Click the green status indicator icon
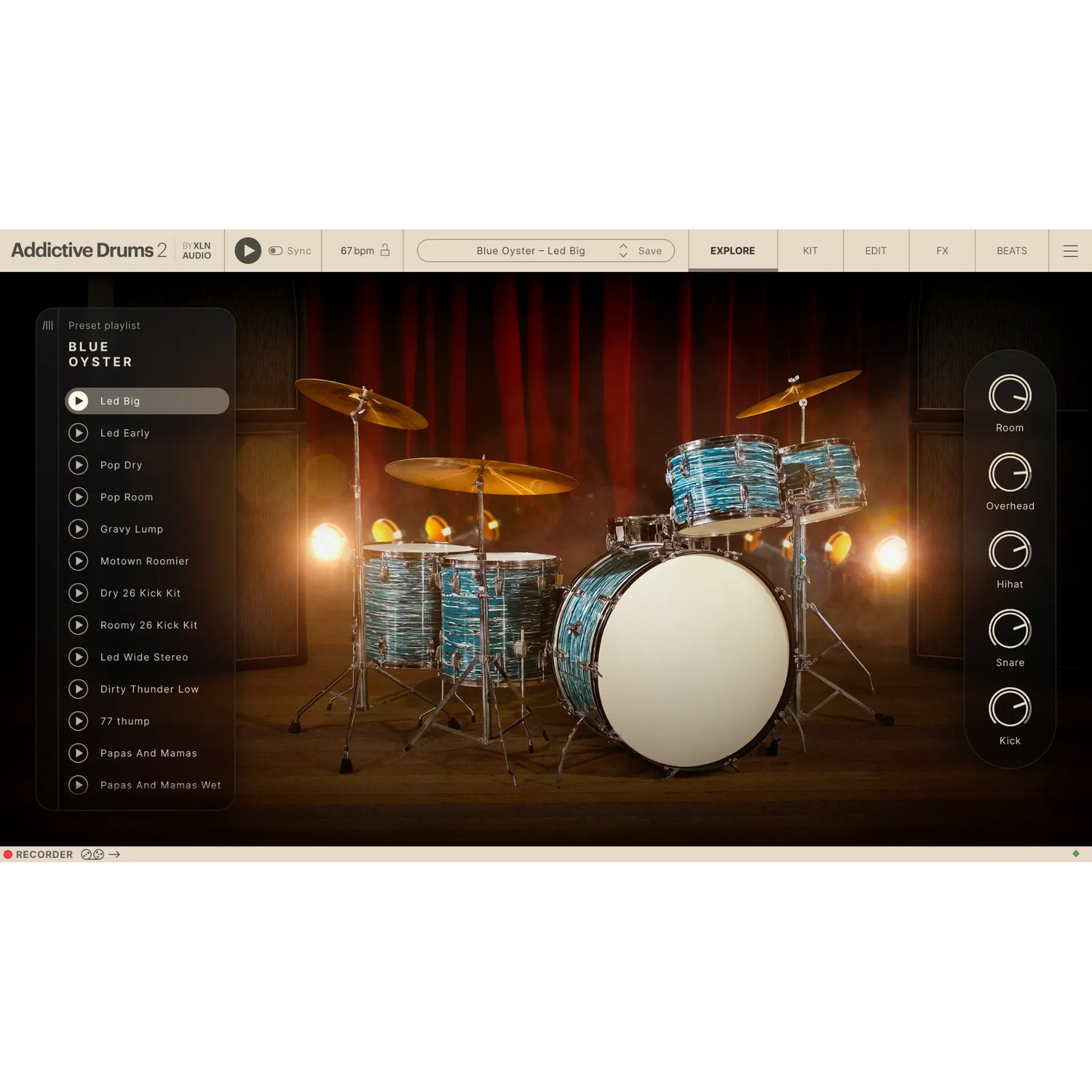The image size is (1092, 1092). pos(1076,854)
